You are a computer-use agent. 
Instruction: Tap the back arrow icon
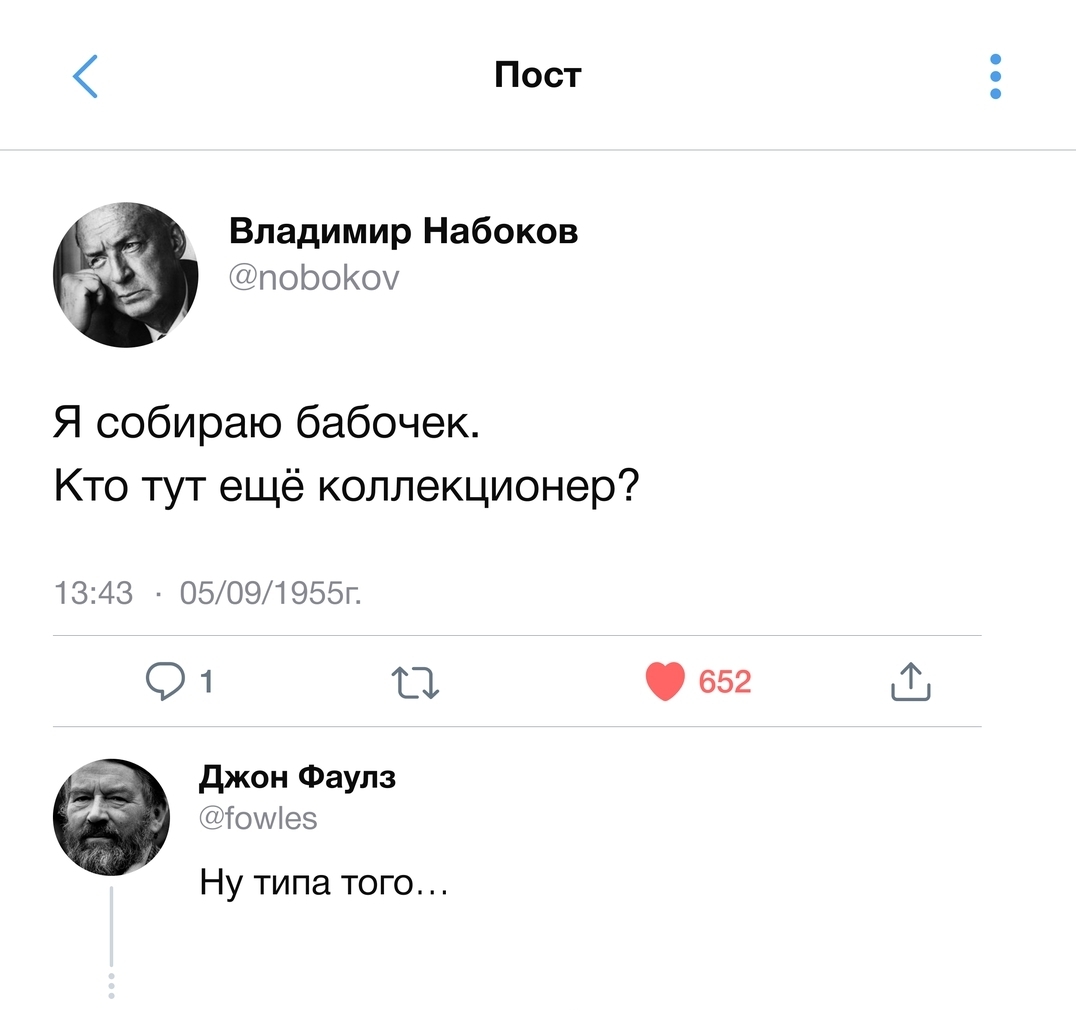pos(86,76)
